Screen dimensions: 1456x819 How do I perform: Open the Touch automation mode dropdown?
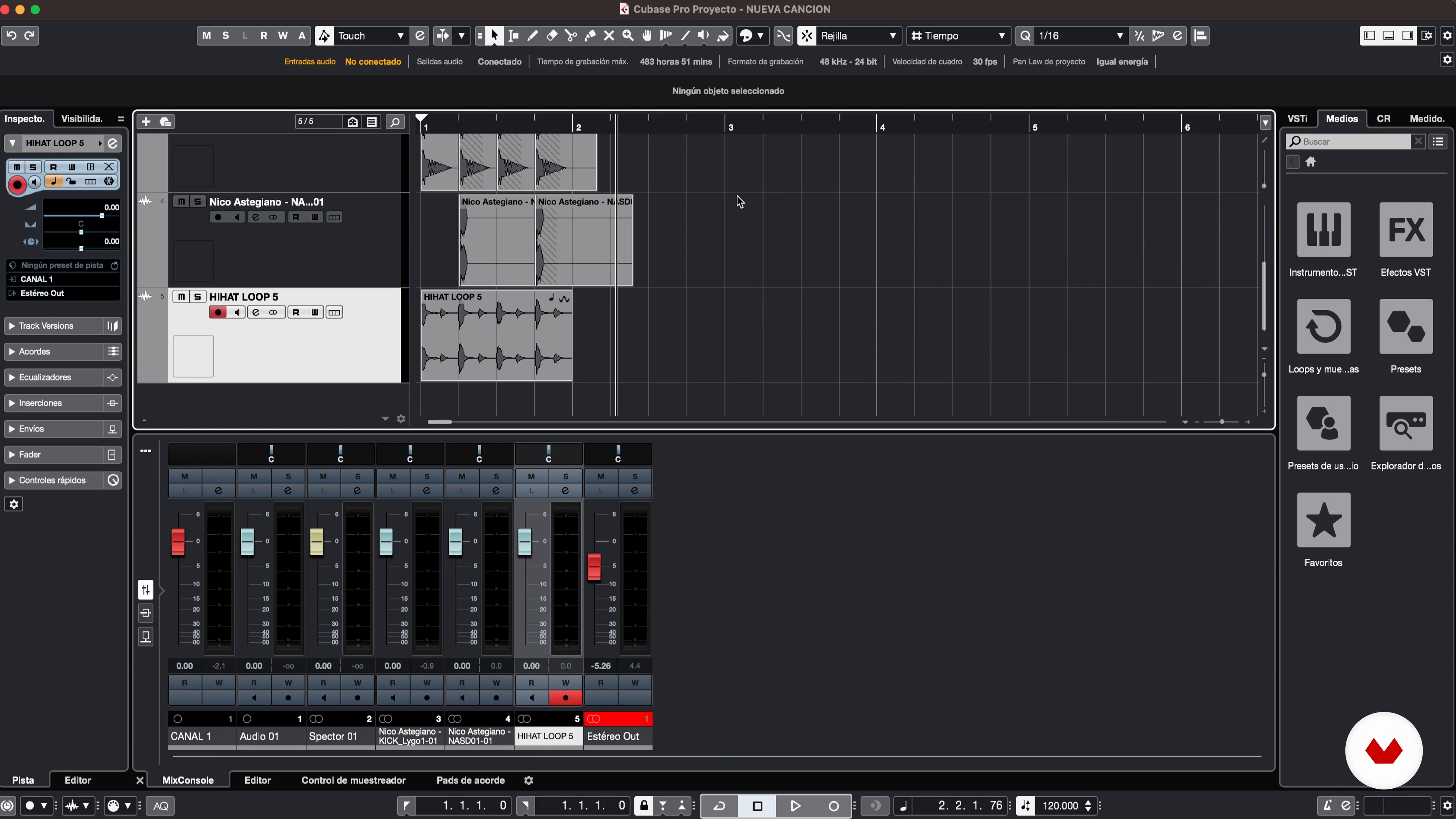coord(371,36)
